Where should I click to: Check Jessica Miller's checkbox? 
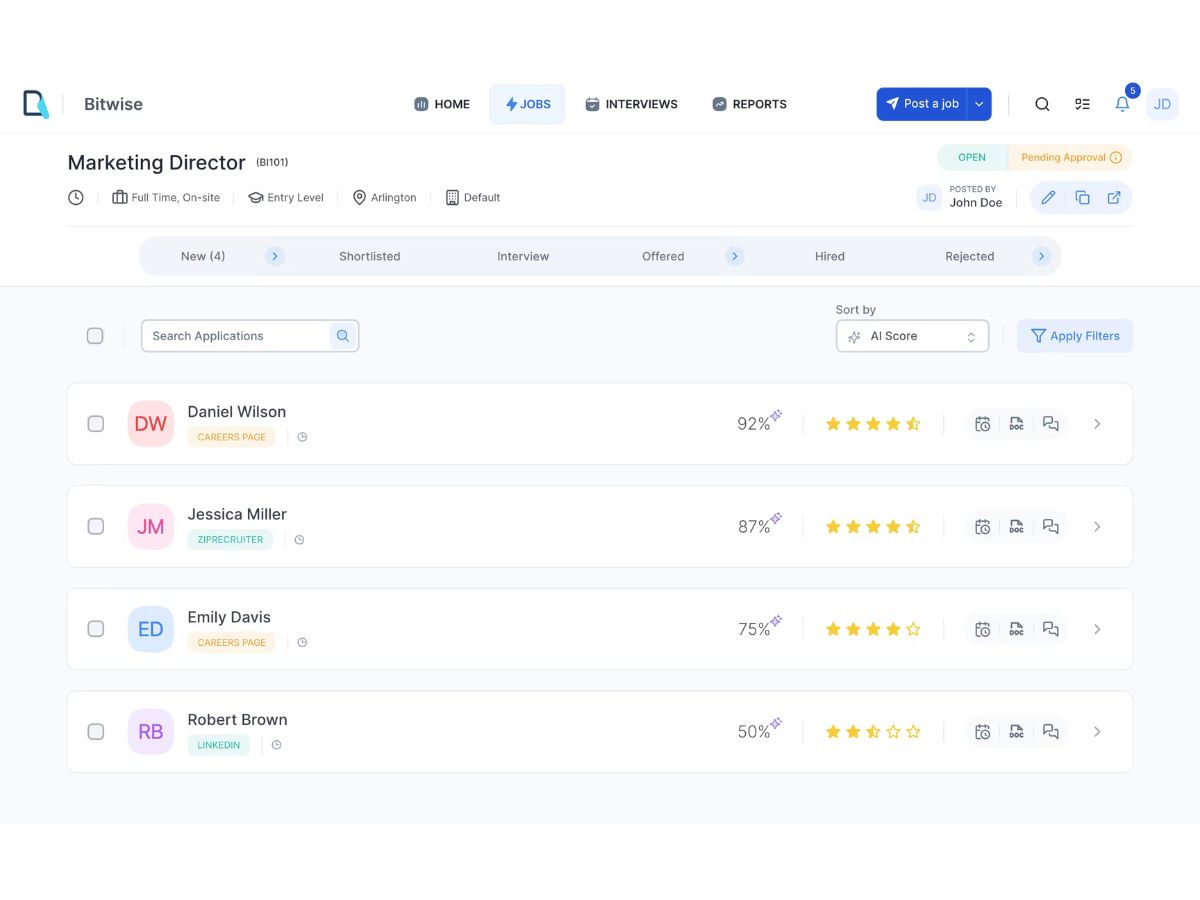(96, 527)
